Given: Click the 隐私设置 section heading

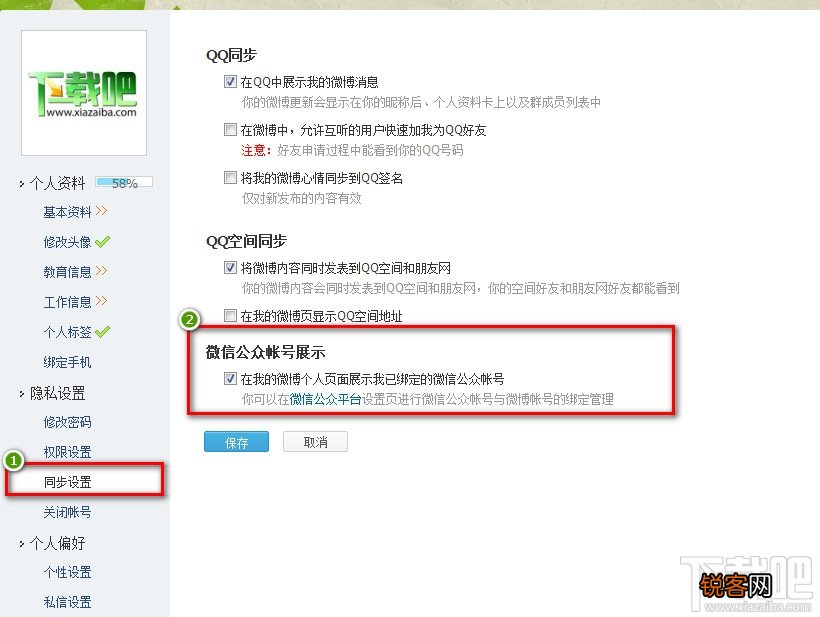Looking at the screenshot, I should tap(58, 393).
